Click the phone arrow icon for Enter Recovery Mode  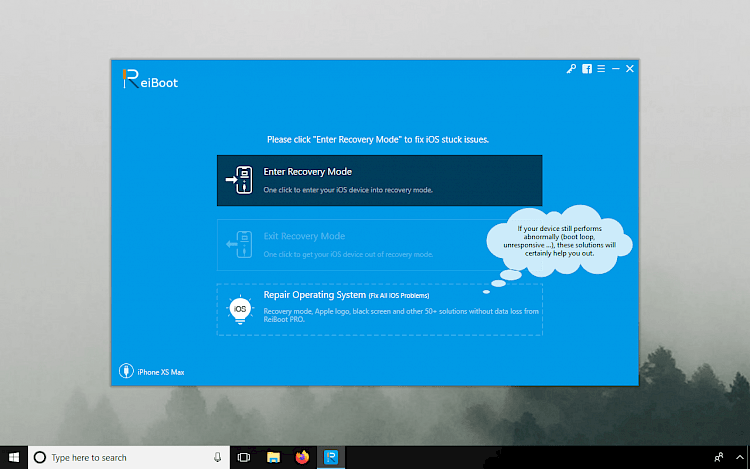[239, 180]
